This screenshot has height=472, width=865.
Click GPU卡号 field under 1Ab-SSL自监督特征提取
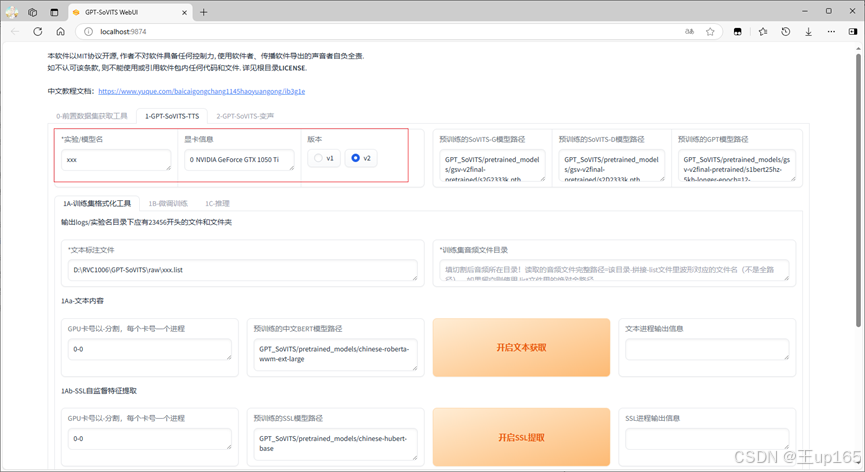[149, 439]
